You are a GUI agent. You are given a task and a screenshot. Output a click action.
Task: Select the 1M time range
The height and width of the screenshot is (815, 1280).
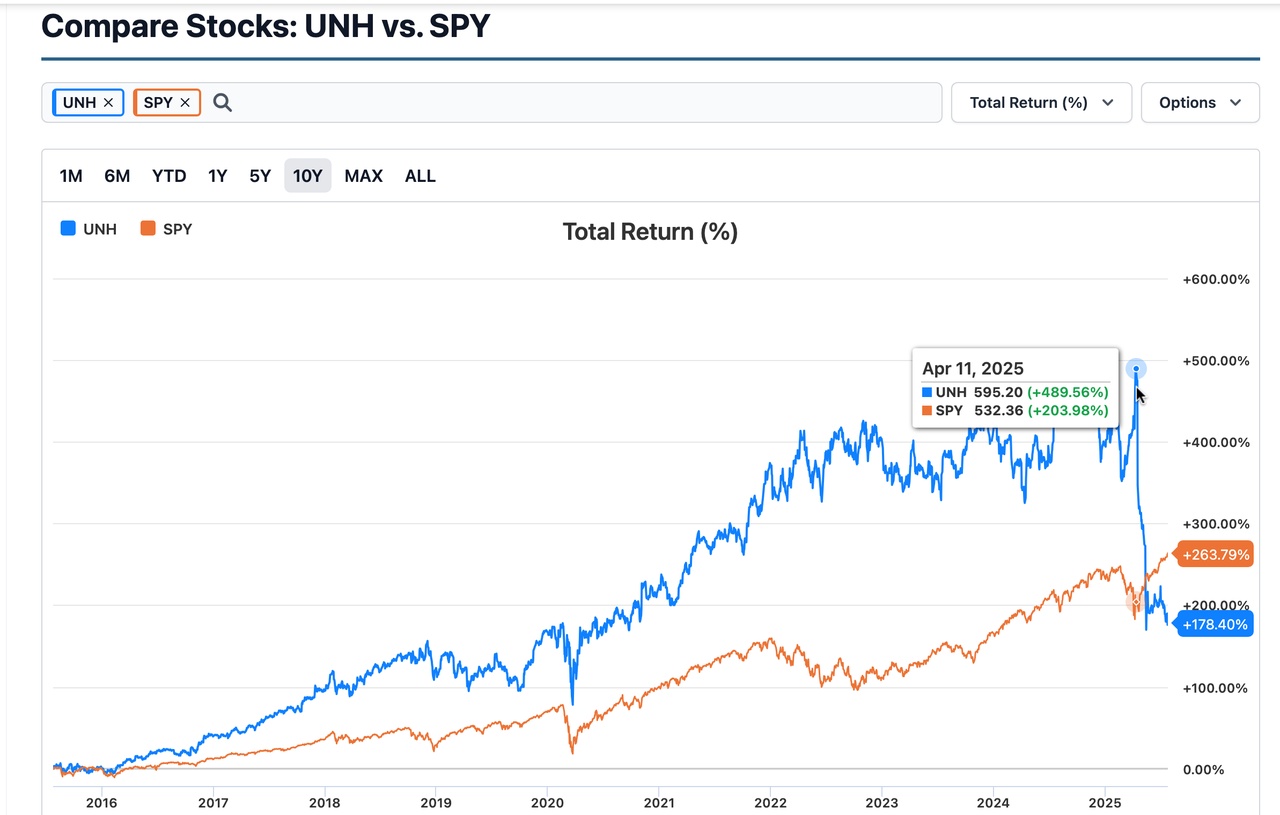(71, 176)
